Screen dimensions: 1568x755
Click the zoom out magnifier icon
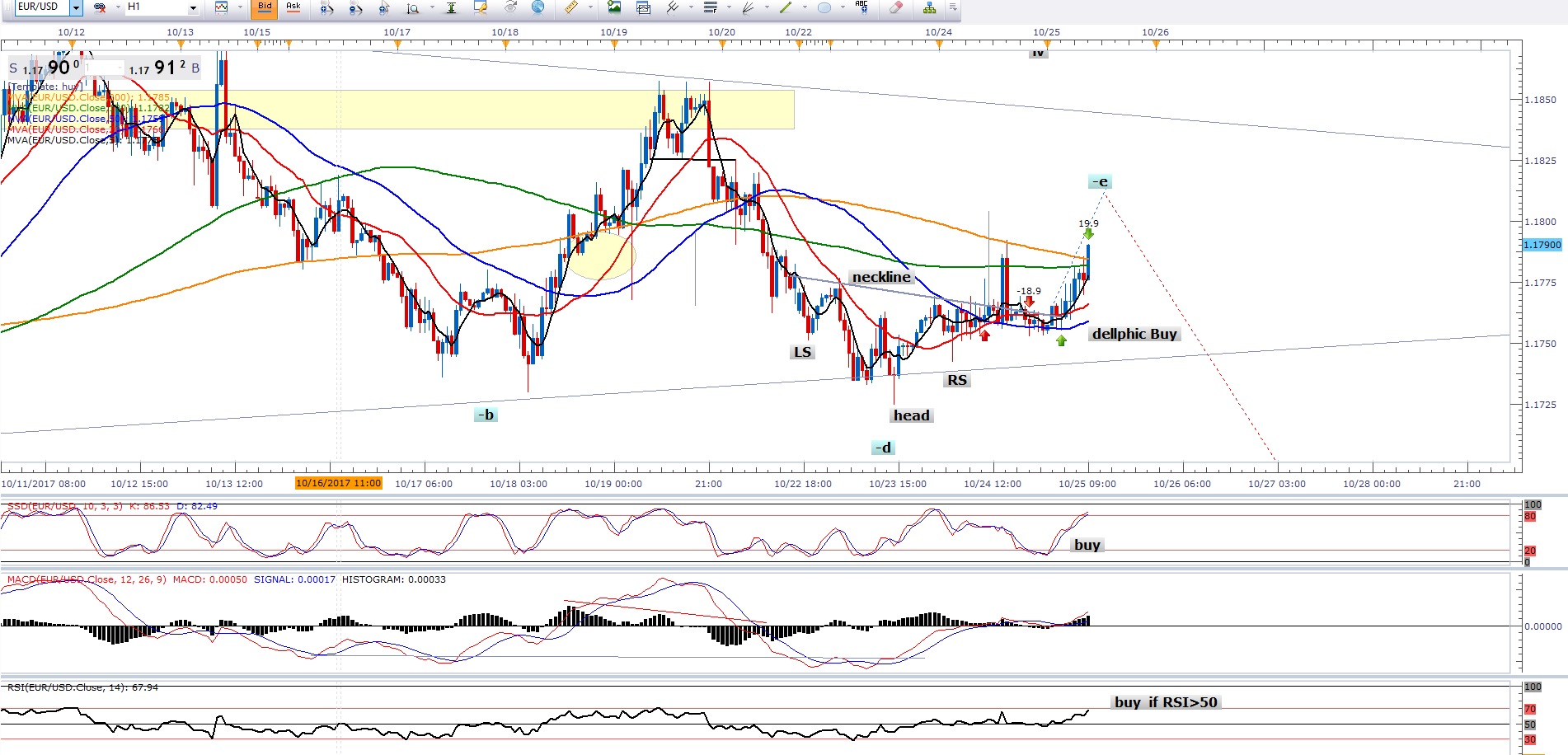point(356,7)
